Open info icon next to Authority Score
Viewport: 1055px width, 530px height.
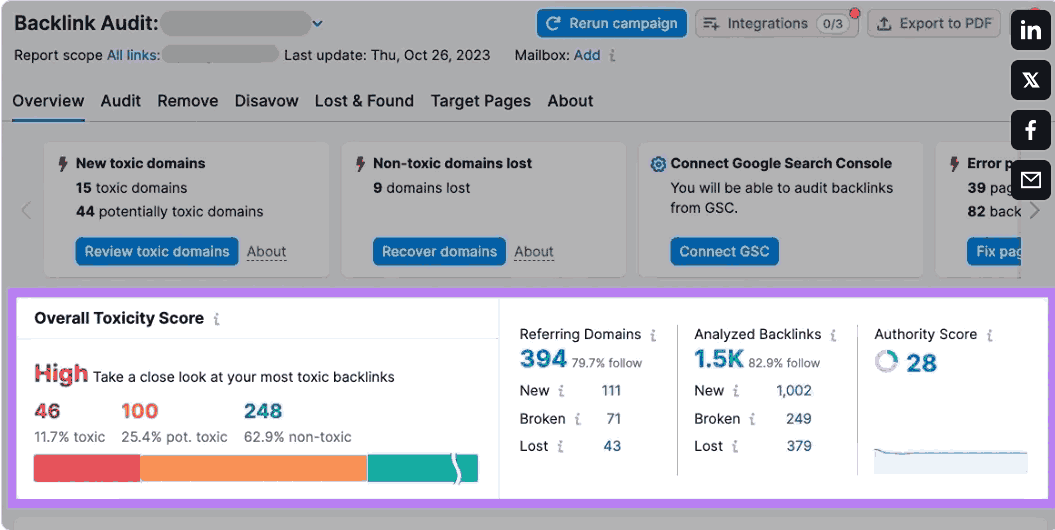coord(989,335)
